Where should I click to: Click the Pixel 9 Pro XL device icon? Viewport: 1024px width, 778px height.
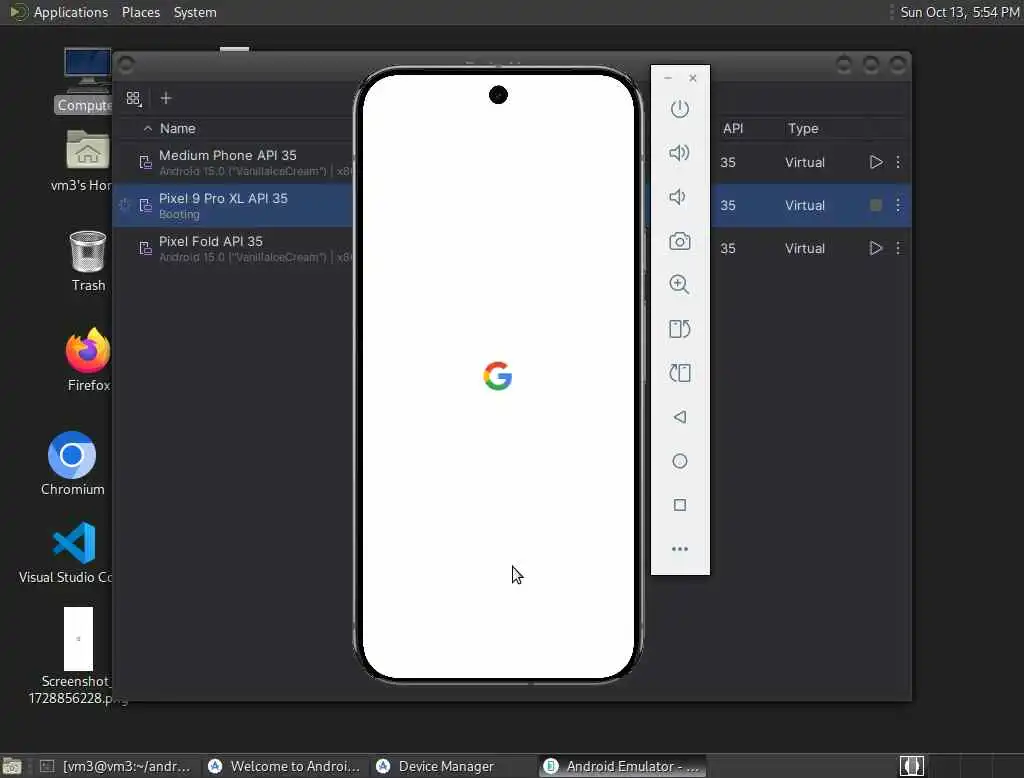coord(145,205)
